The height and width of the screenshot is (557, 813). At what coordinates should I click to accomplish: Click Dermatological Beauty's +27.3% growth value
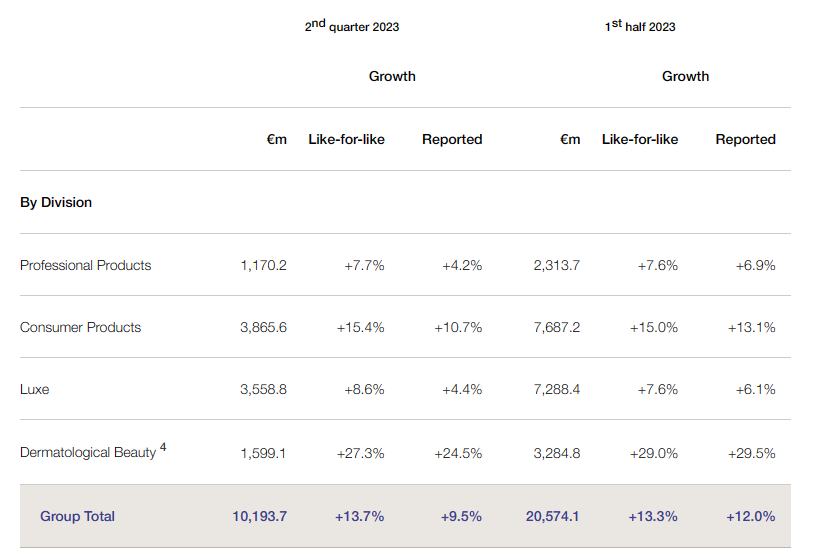pyautogui.click(x=364, y=453)
